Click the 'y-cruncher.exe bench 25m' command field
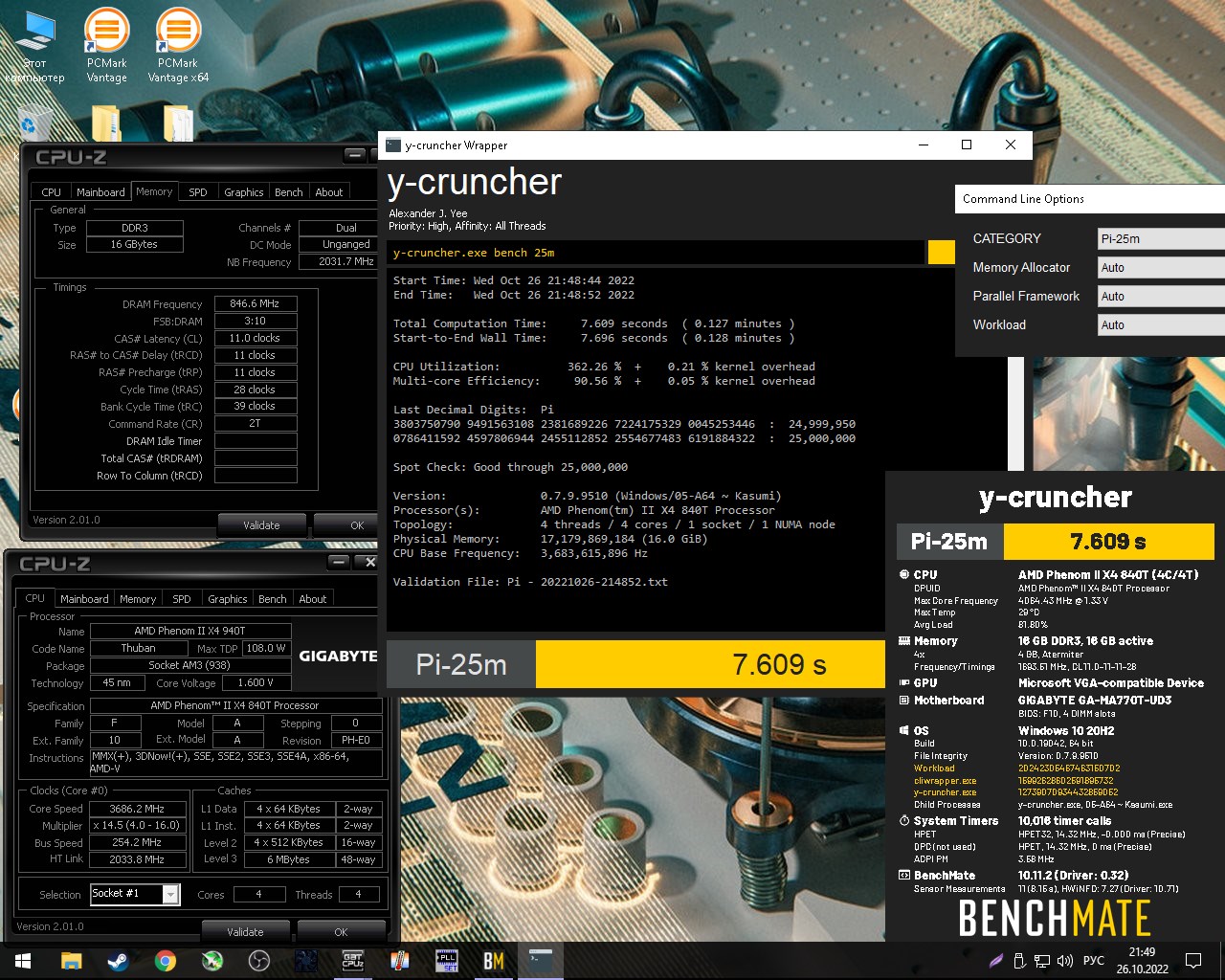Screen dimensions: 1225x980 click(657, 253)
